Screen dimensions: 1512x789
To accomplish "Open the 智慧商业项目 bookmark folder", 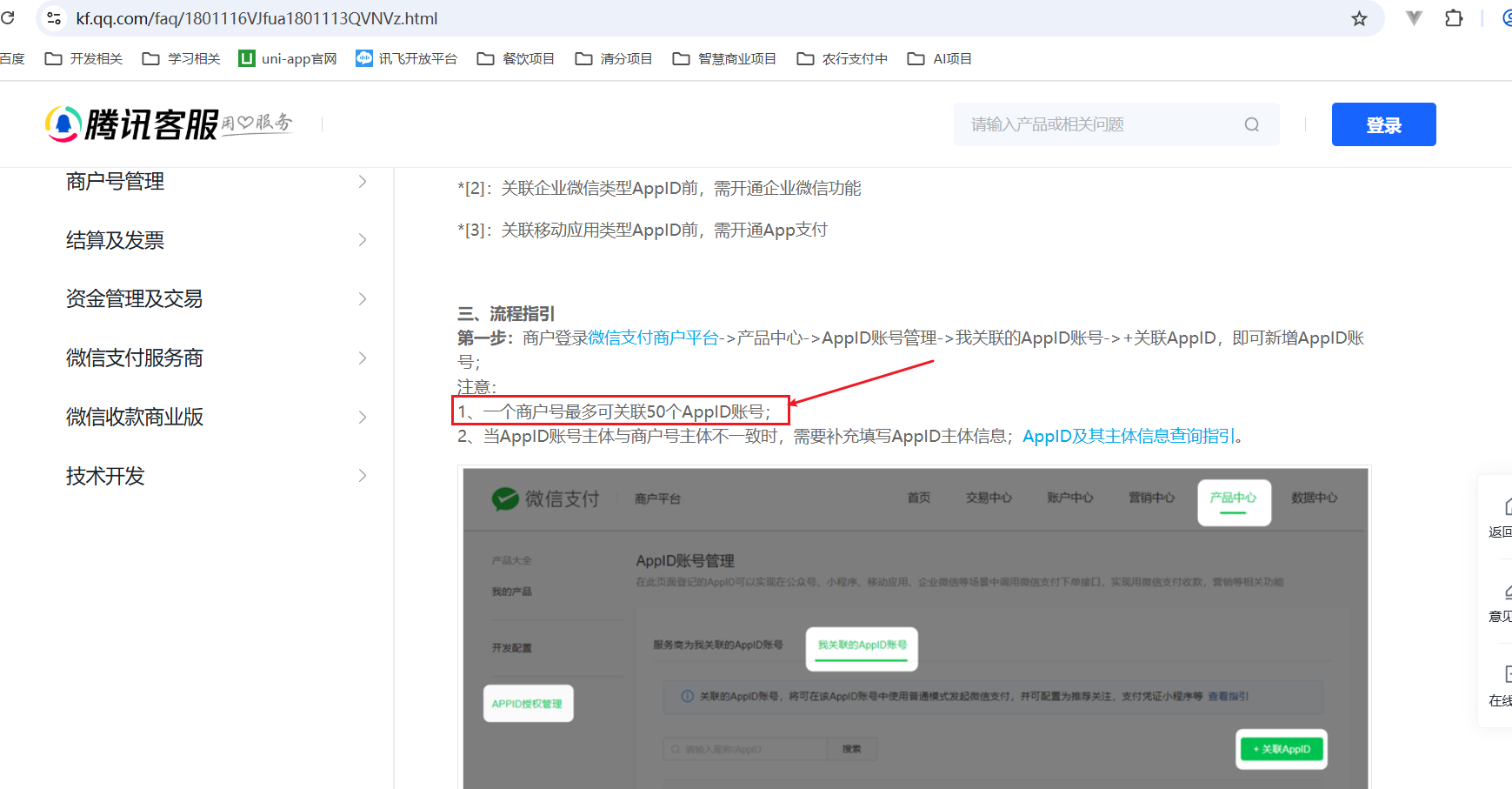I will (724, 58).
